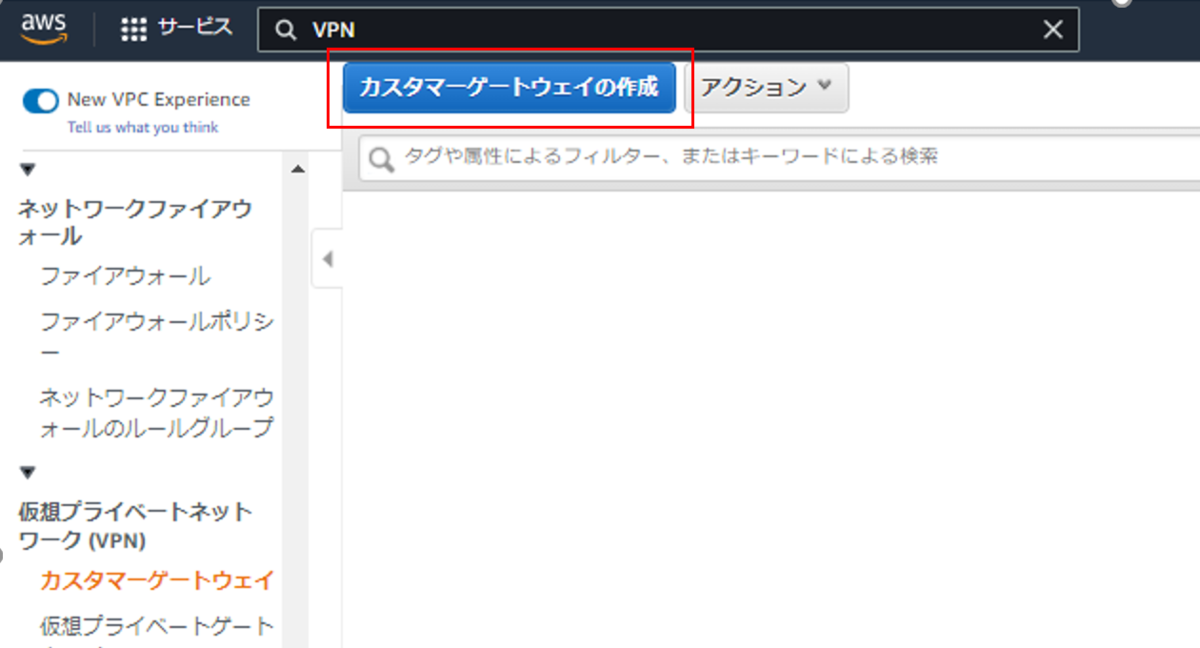The width and height of the screenshot is (1200, 648).
Task: Open the サービス menu
Action: click(x=193, y=28)
